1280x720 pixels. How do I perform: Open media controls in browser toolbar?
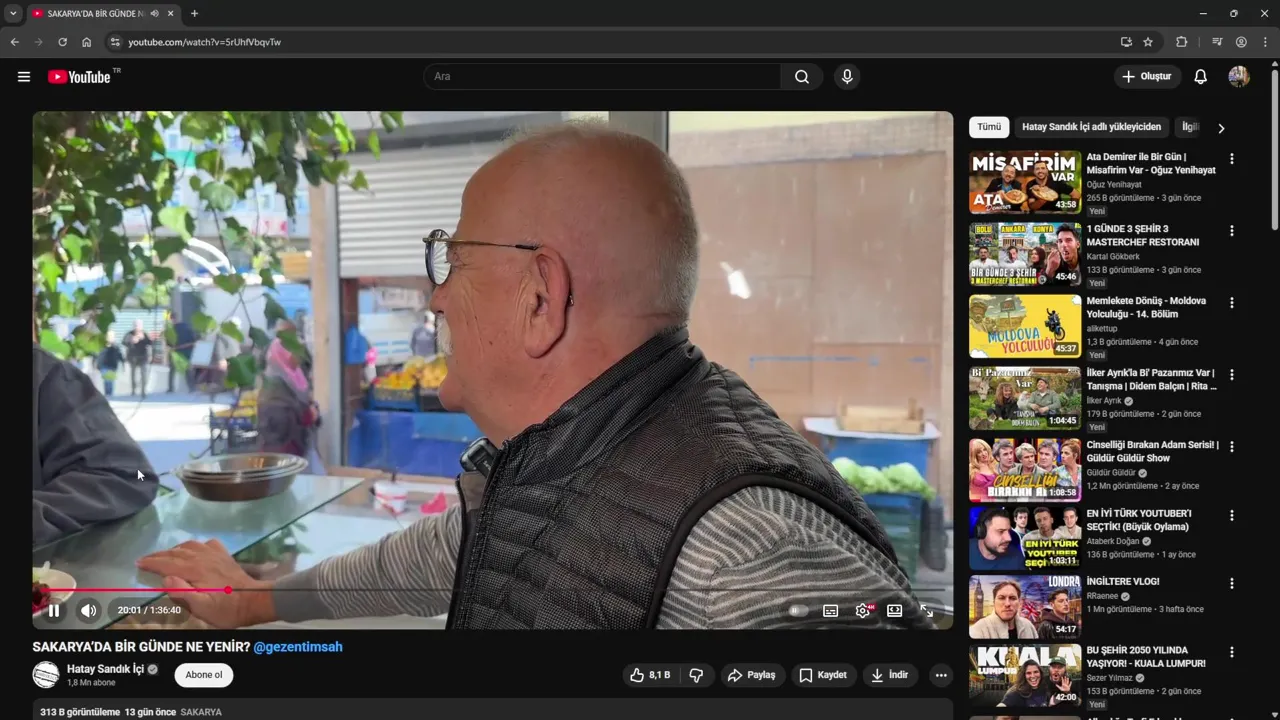point(1217,42)
